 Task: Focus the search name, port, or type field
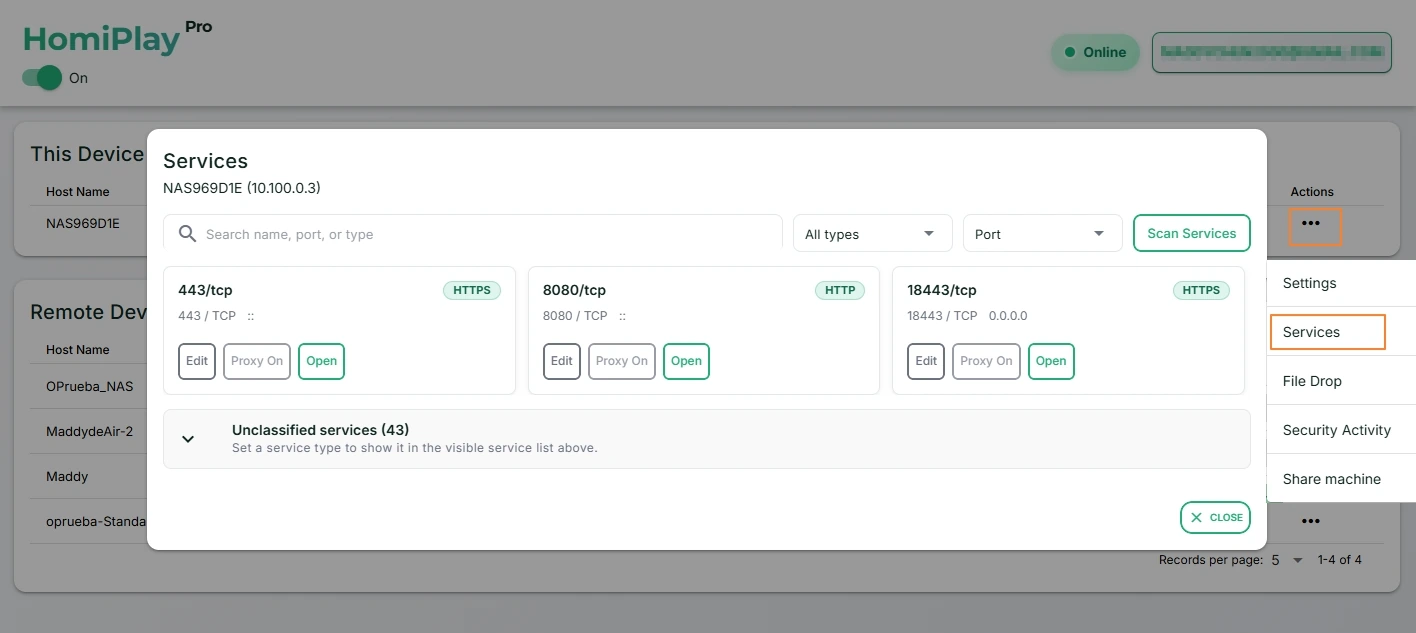(473, 234)
